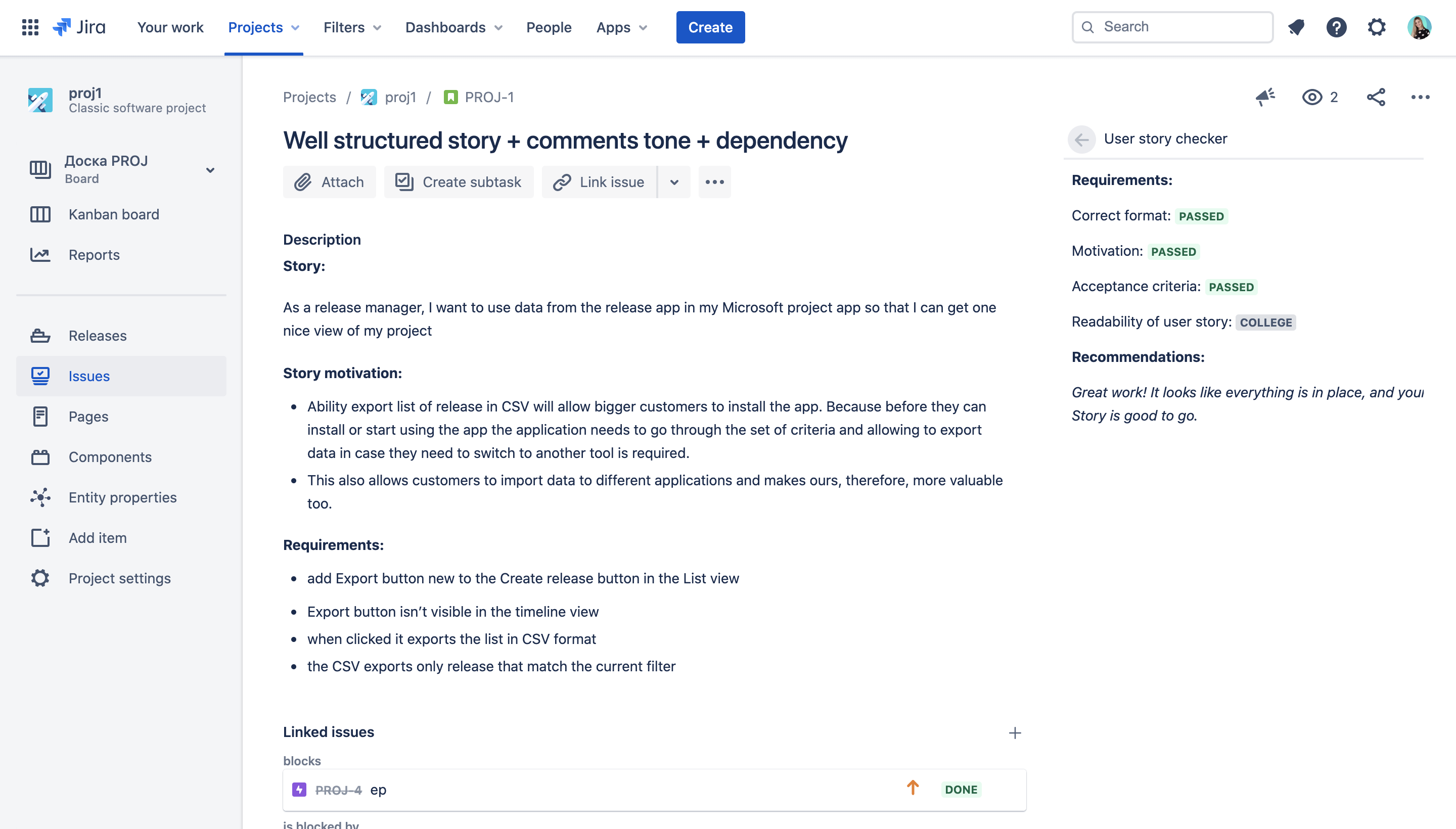The height and width of the screenshot is (829, 1456).
Task: Open Jira settings gear icon
Action: click(1376, 27)
